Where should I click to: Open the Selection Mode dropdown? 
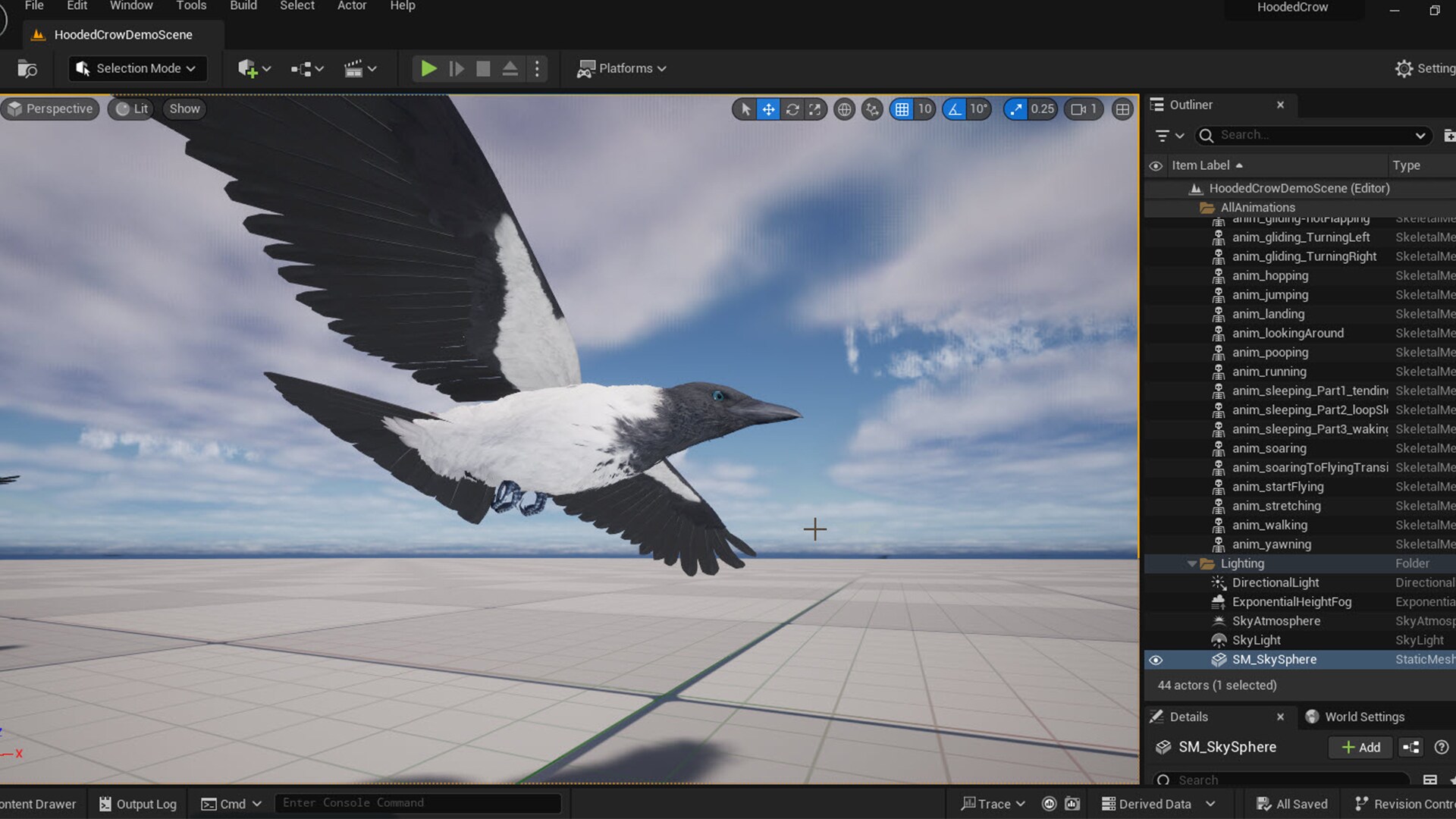136,68
